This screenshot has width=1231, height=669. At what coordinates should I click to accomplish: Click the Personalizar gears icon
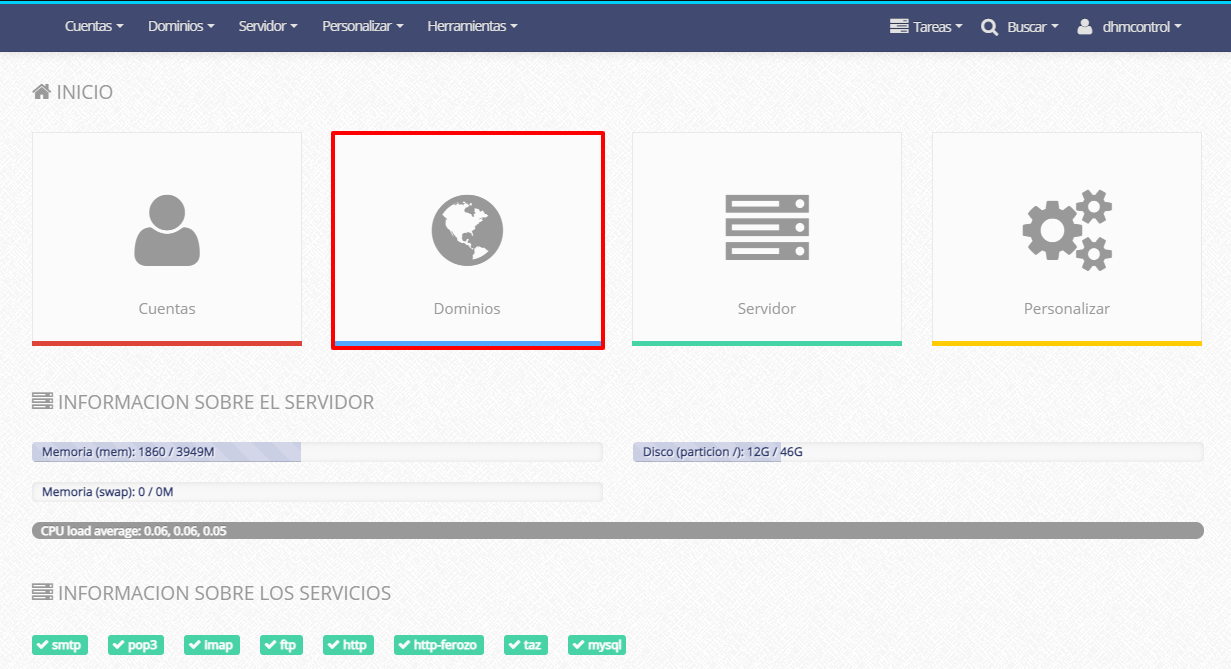[1067, 230]
